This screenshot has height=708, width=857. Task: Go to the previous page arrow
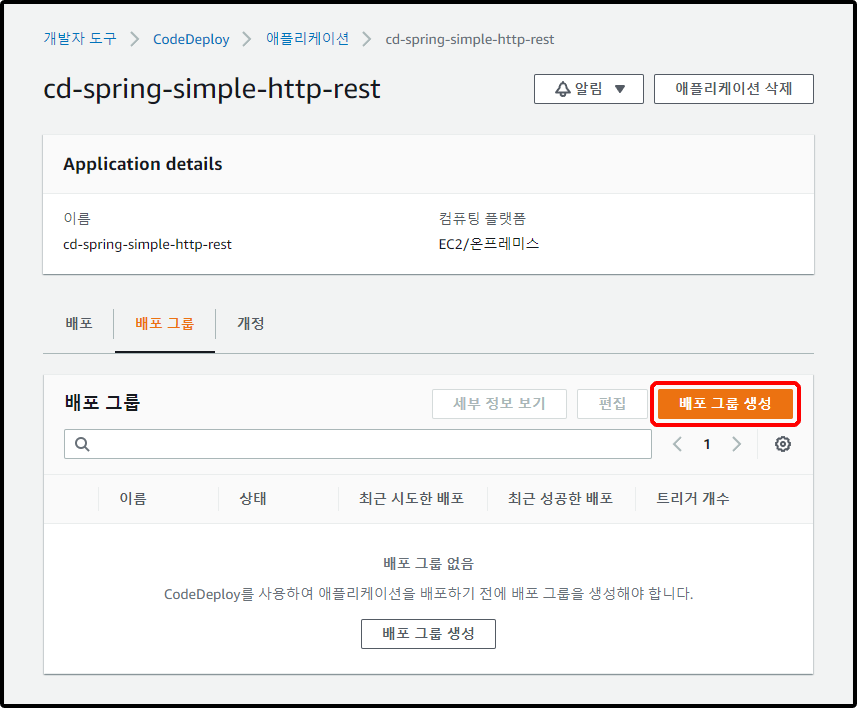tap(678, 444)
